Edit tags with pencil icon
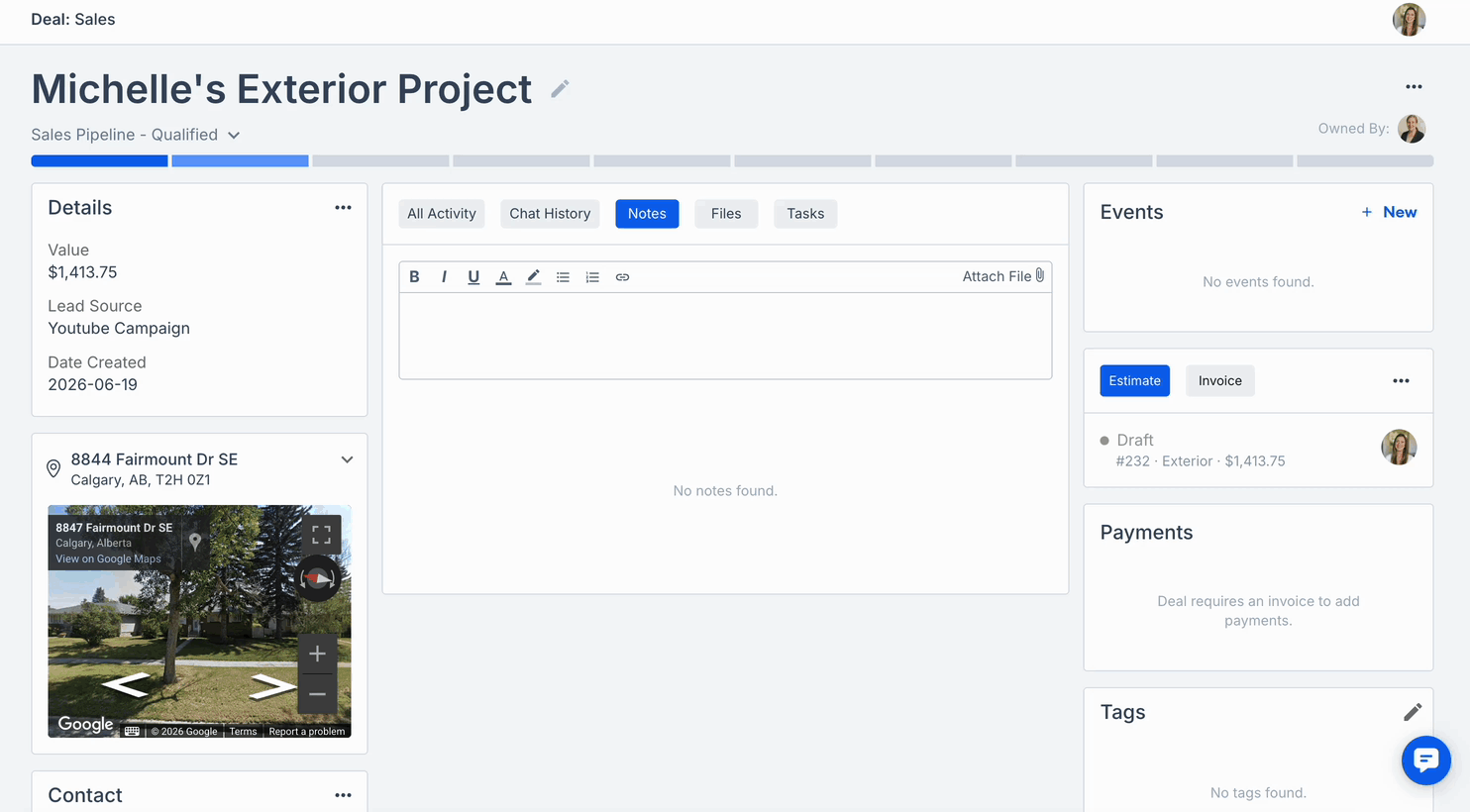This screenshot has height=812, width=1471. (x=1413, y=712)
